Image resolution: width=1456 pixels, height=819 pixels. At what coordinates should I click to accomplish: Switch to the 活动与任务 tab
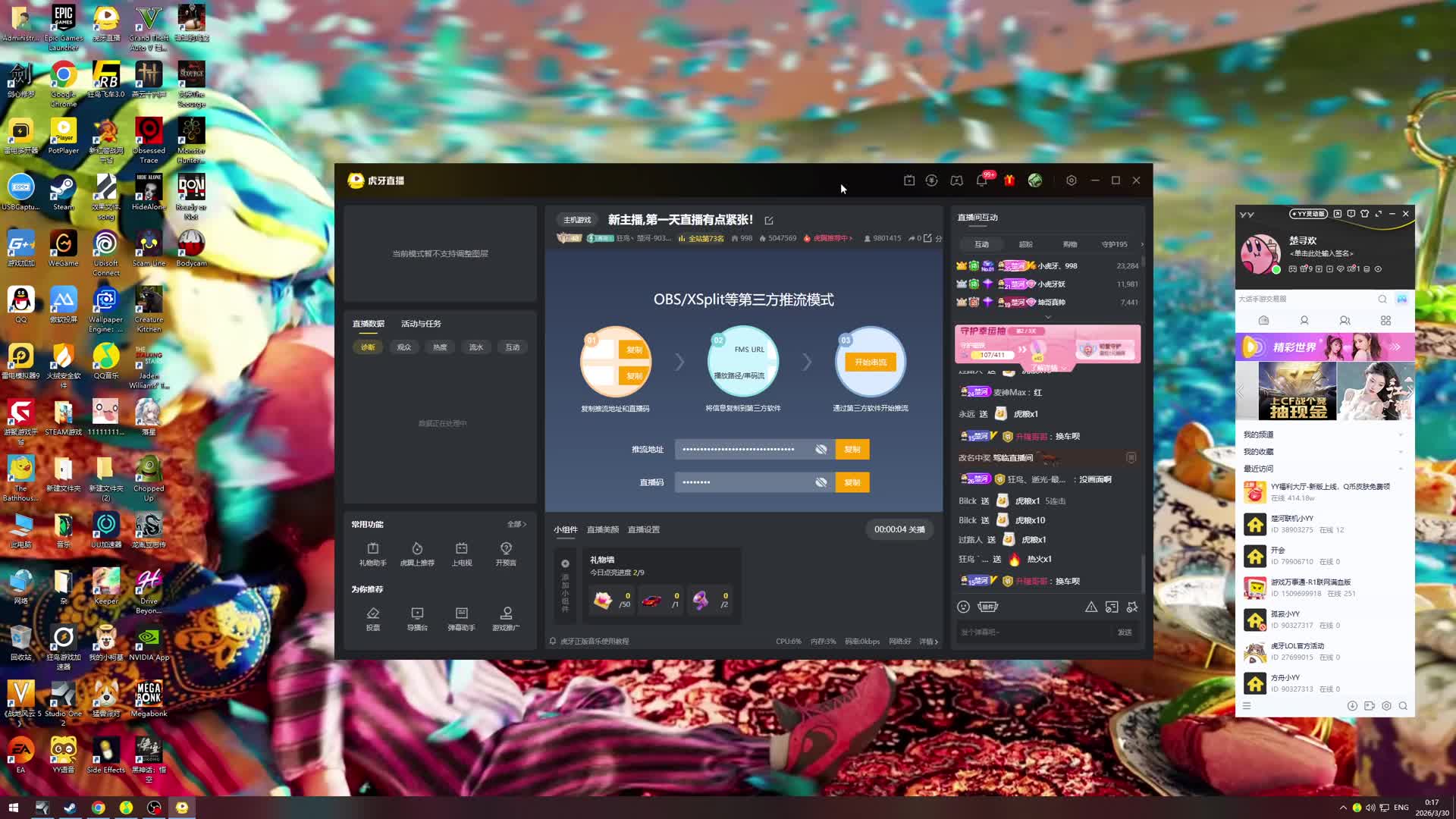point(421,324)
